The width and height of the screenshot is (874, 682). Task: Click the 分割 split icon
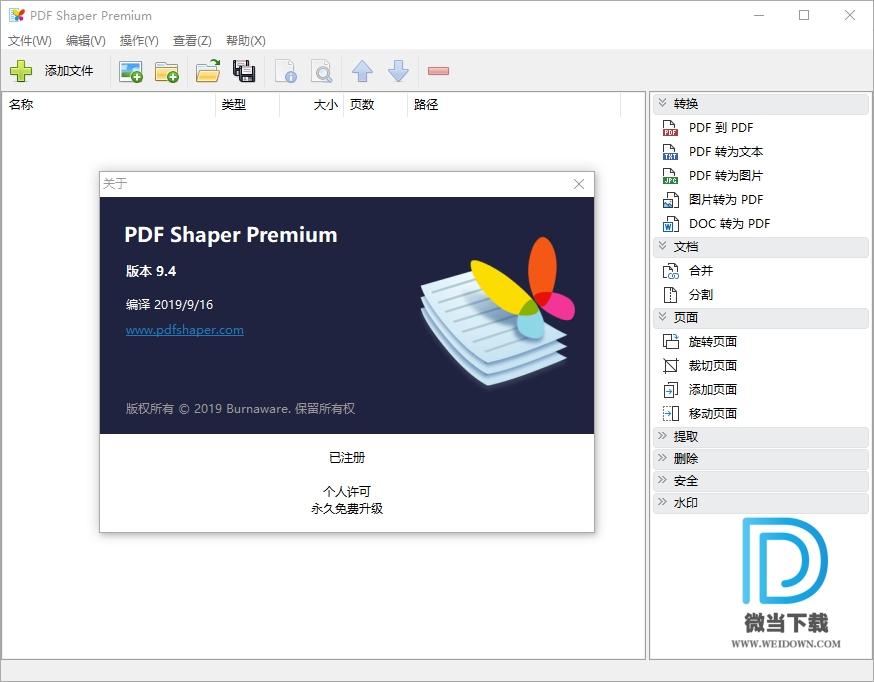pos(671,295)
